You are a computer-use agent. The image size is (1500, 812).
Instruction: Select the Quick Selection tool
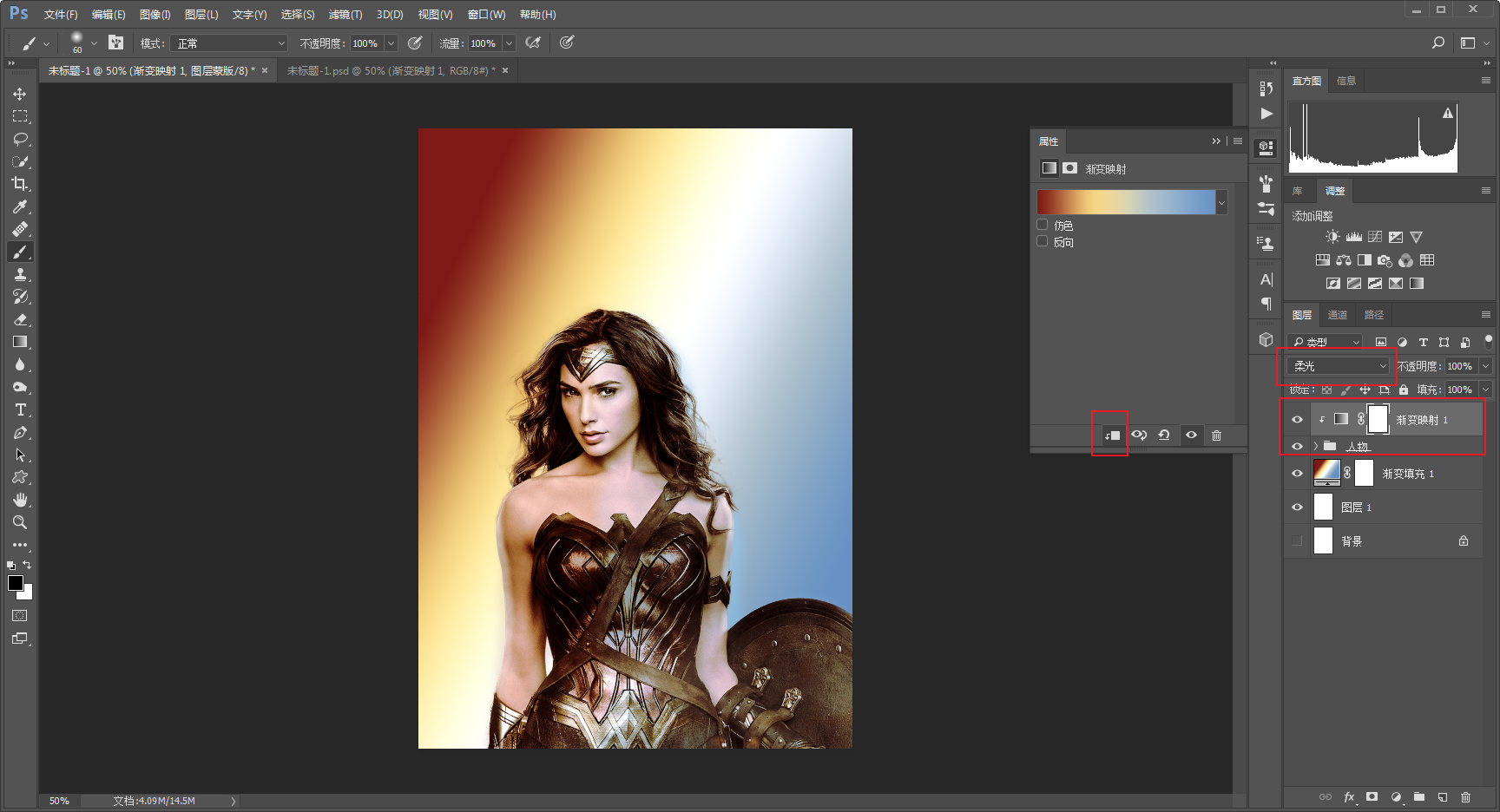click(20, 161)
